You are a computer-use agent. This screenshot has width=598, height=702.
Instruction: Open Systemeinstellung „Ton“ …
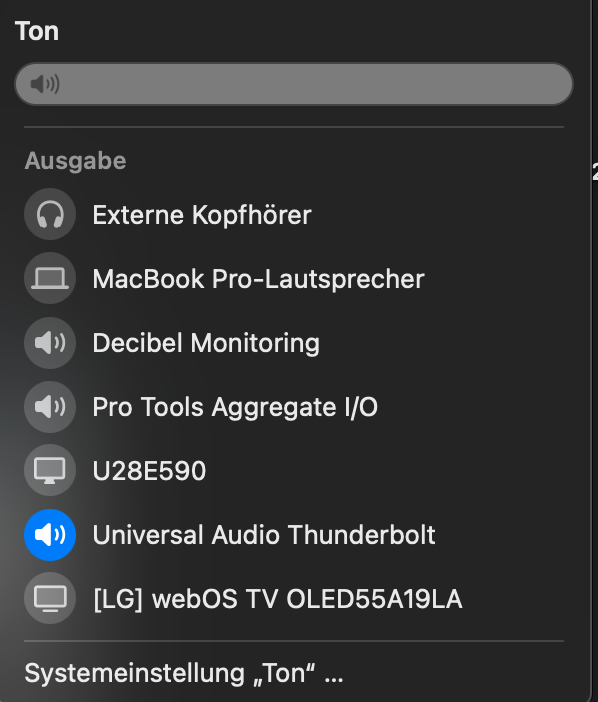[184, 673]
